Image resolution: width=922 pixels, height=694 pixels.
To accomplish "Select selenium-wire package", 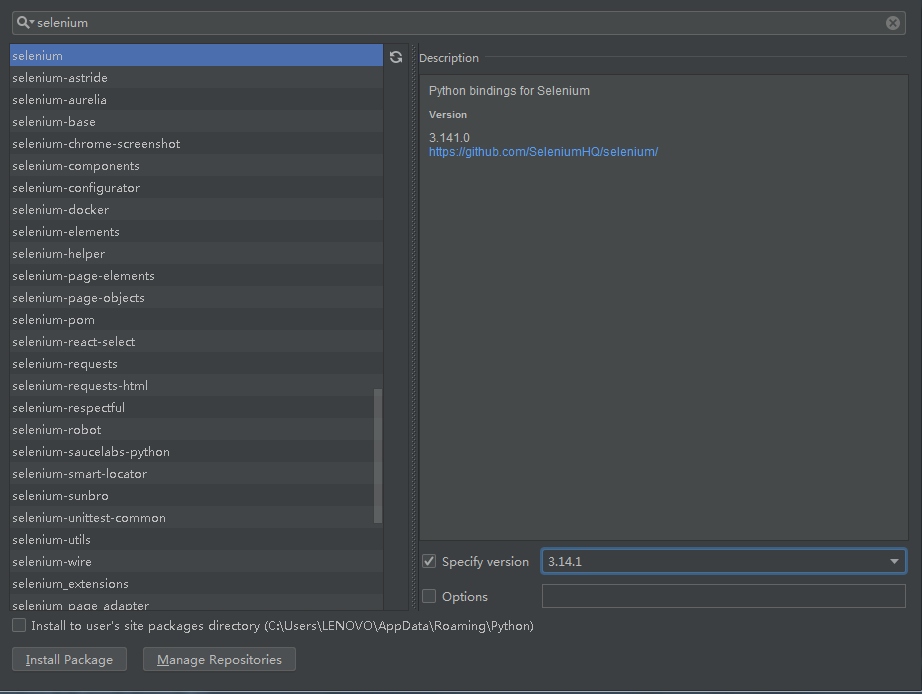I will click(196, 562).
